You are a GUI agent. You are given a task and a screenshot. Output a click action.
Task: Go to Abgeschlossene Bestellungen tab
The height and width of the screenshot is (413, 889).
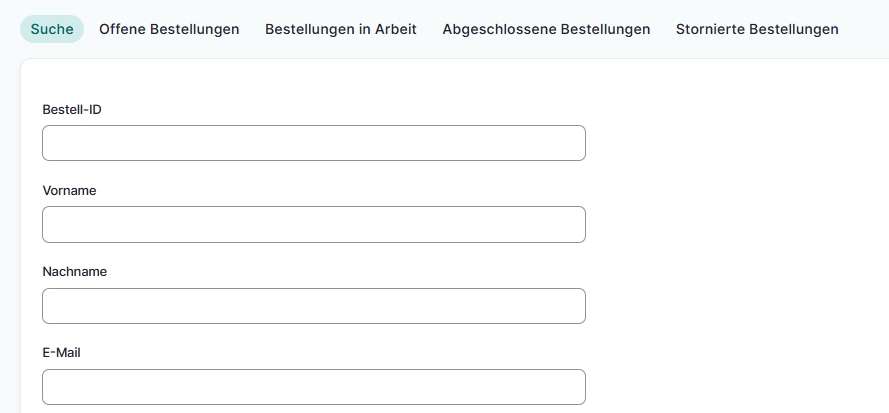(546, 29)
